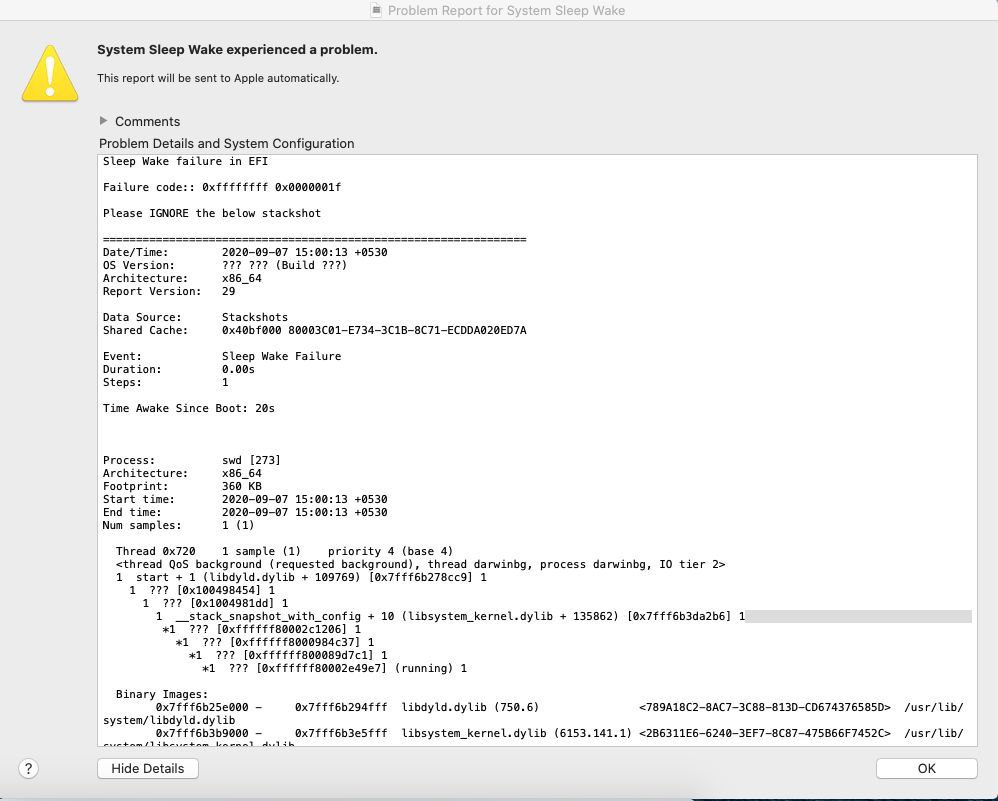Click the '(running)' stack frame line
998x801 pixels.
334,669
